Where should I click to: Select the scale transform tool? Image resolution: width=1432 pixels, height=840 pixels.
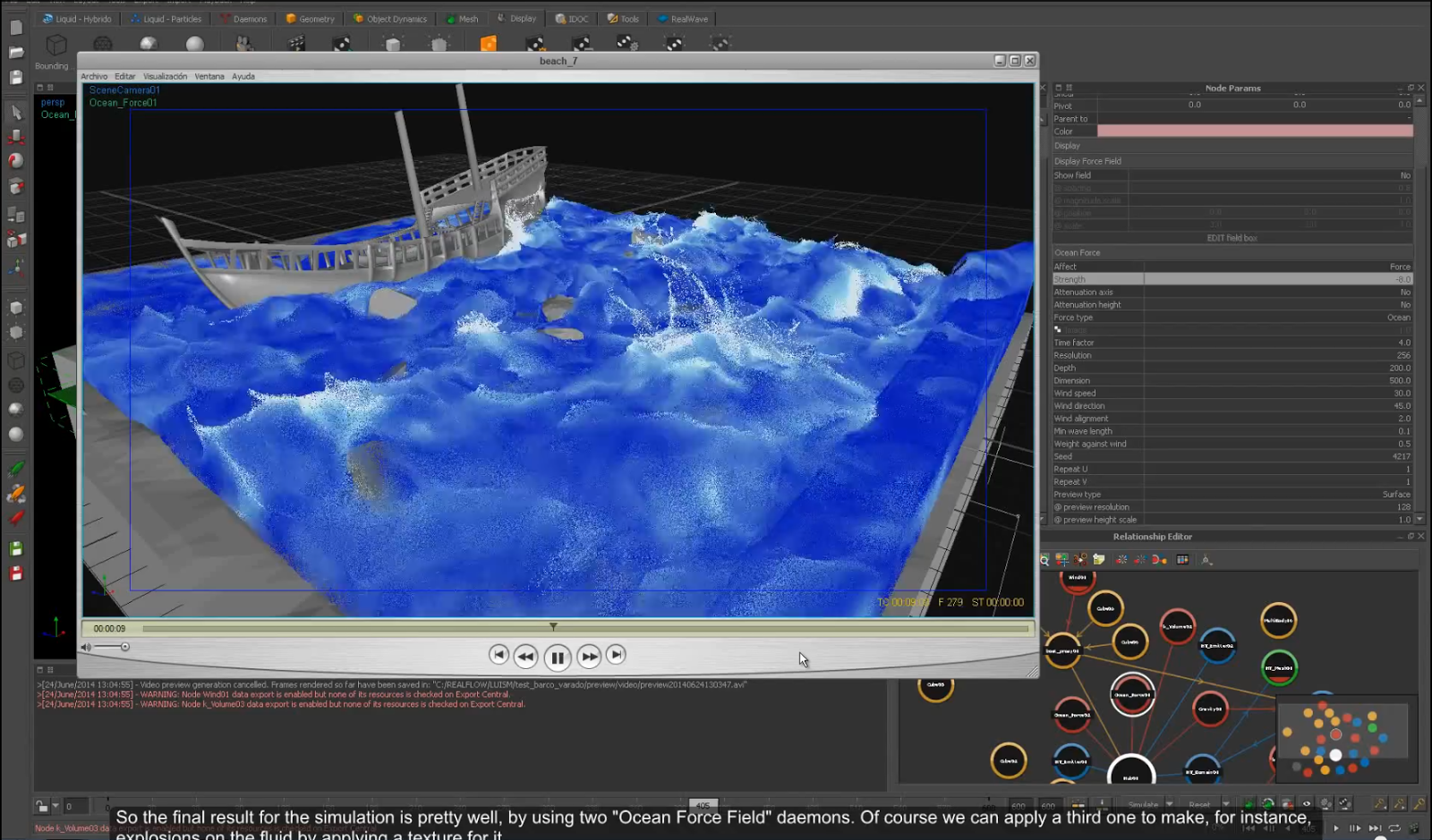[x=16, y=187]
